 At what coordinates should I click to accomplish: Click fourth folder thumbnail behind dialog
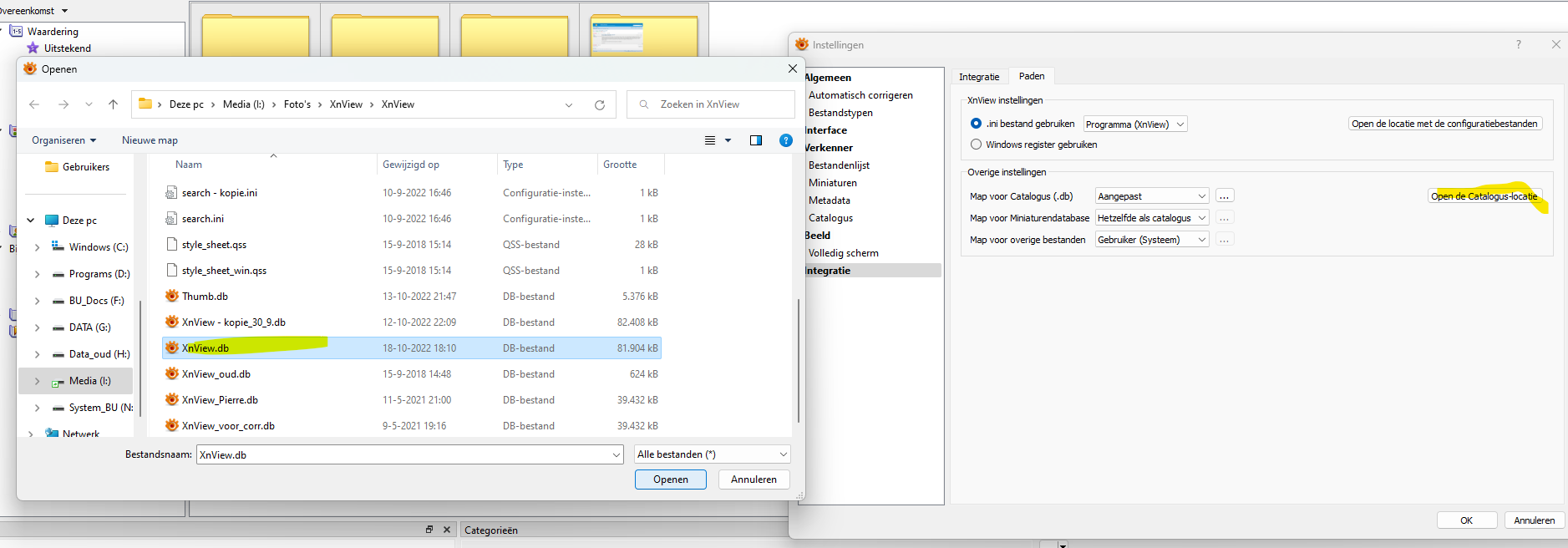[x=643, y=36]
